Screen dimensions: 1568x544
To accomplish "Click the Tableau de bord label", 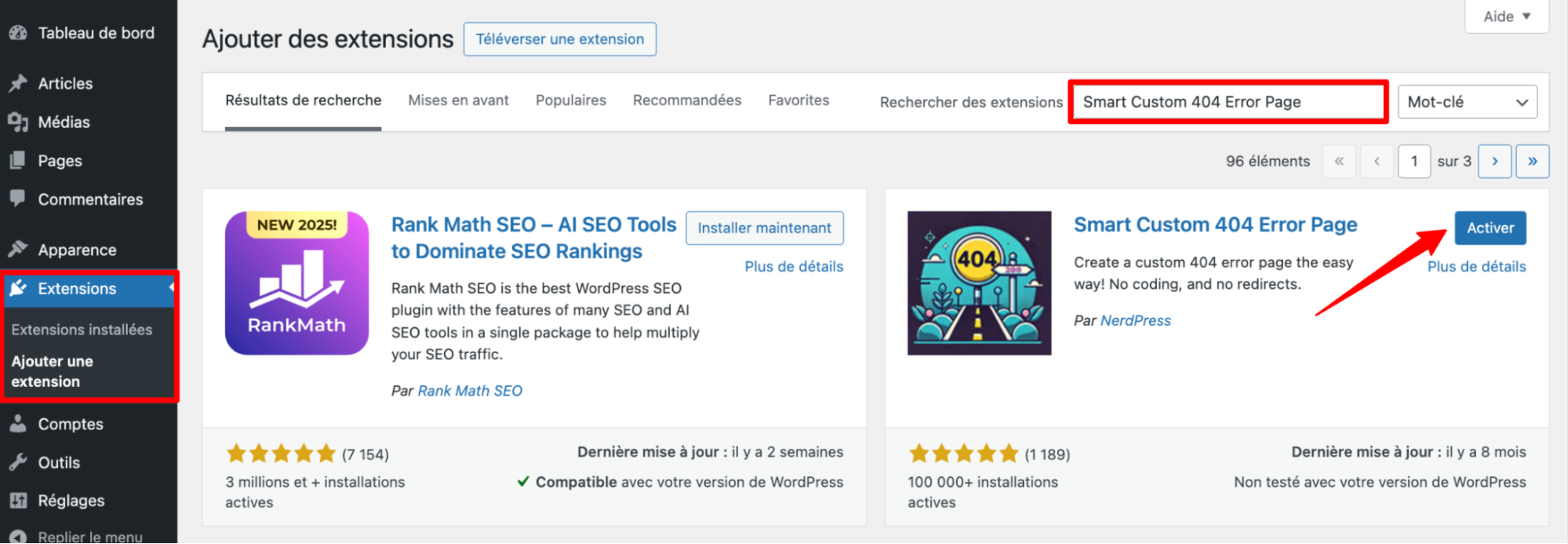I will (96, 33).
